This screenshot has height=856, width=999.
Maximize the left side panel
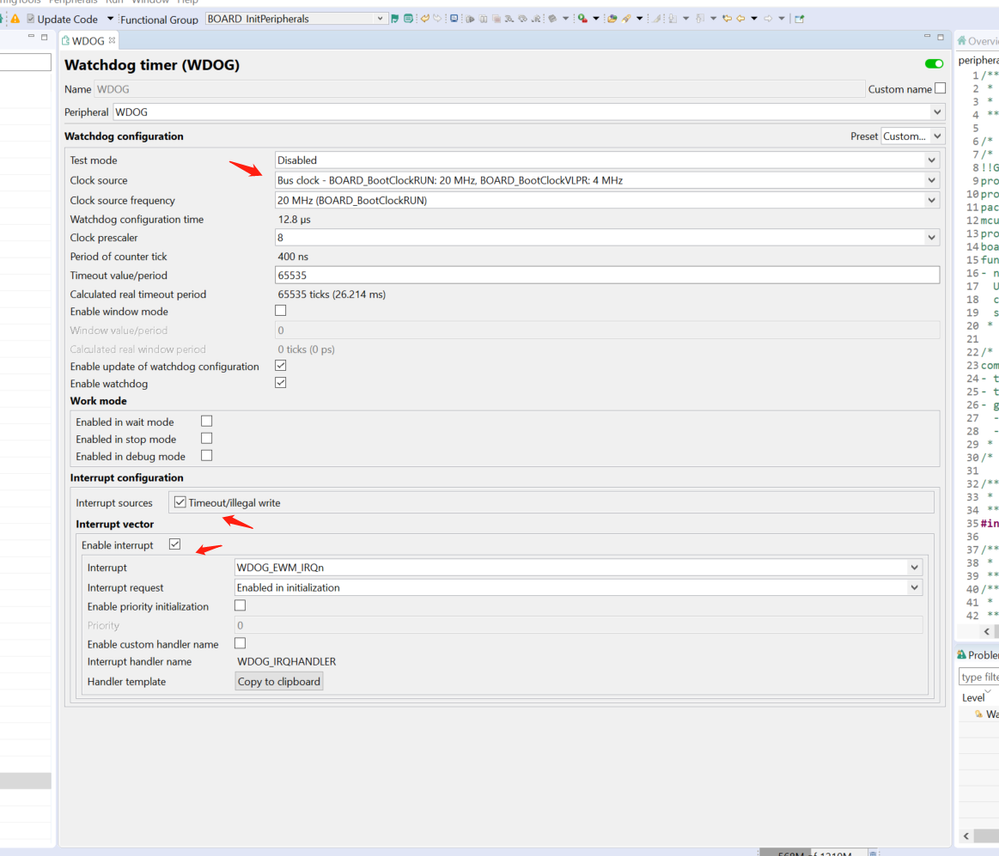pos(44,37)
